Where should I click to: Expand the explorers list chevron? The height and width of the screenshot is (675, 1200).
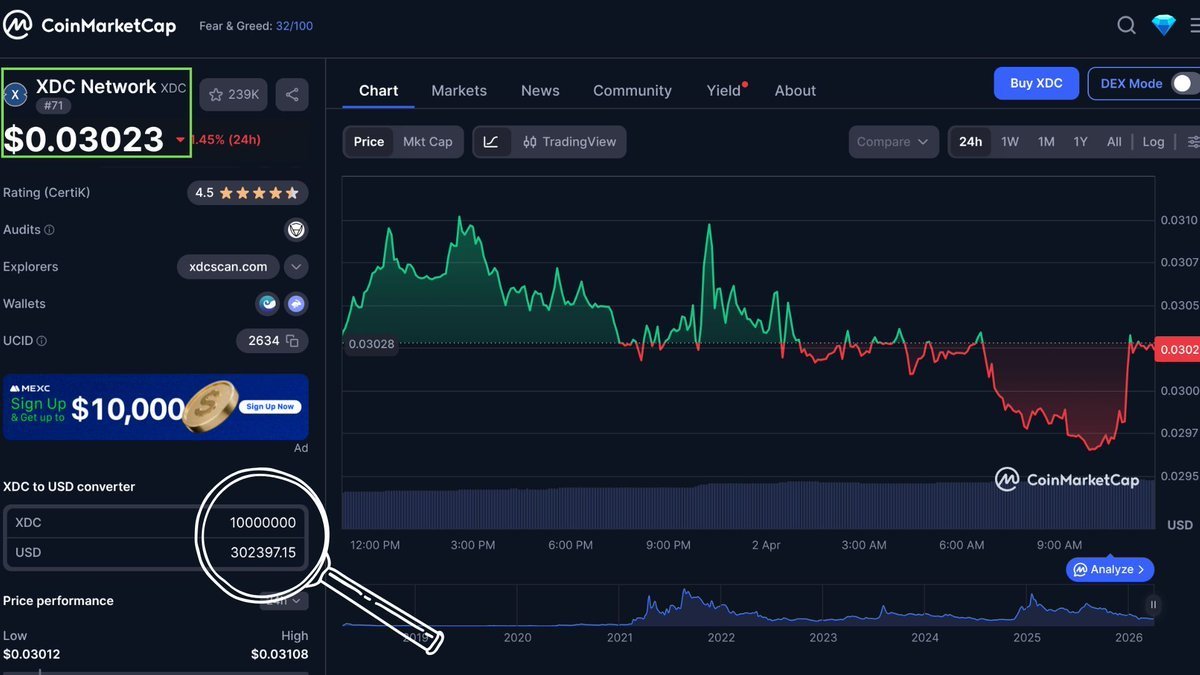point(296,267)
